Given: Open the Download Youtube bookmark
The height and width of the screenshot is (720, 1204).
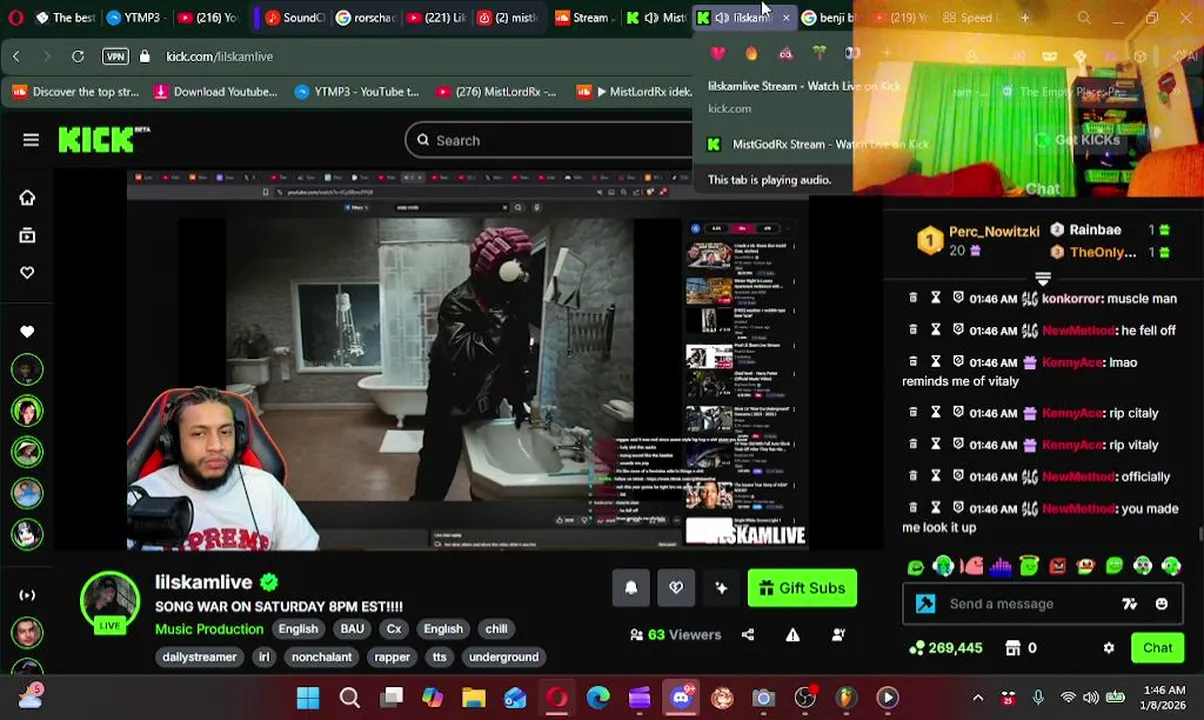Looking at the screenshot, I should 215,92.
